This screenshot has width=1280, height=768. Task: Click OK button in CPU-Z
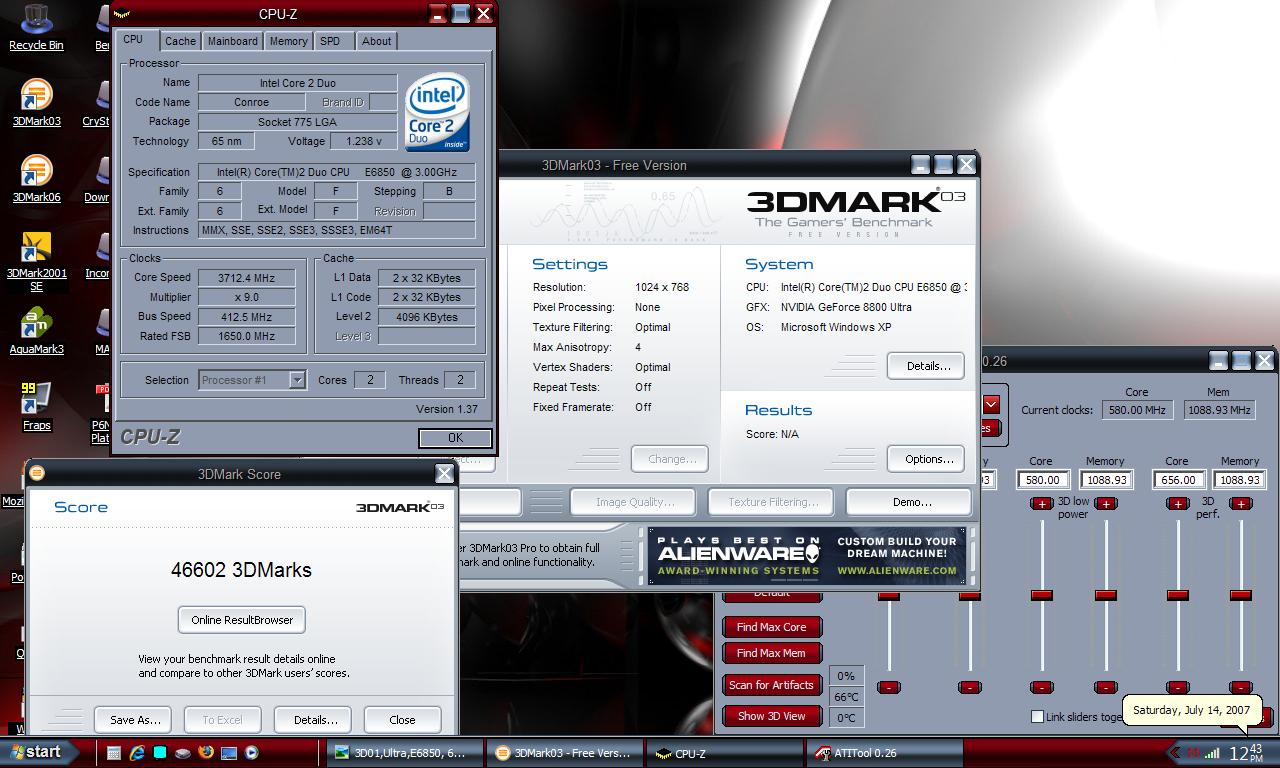pos(455,438)
